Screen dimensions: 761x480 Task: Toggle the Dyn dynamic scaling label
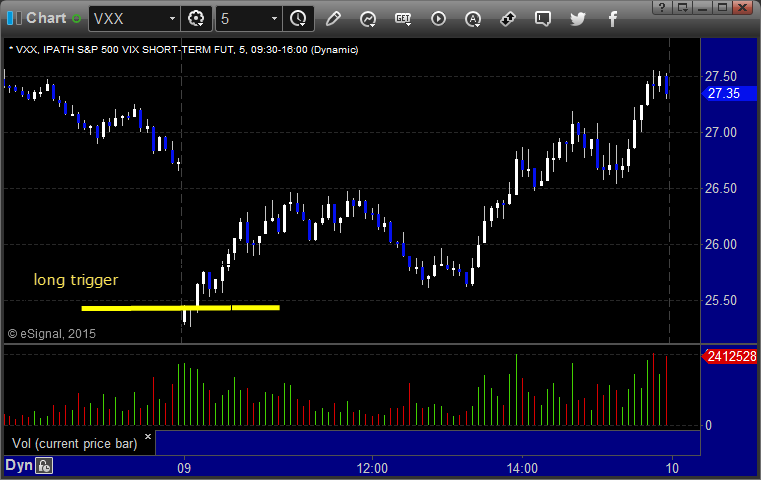[19, 465]
